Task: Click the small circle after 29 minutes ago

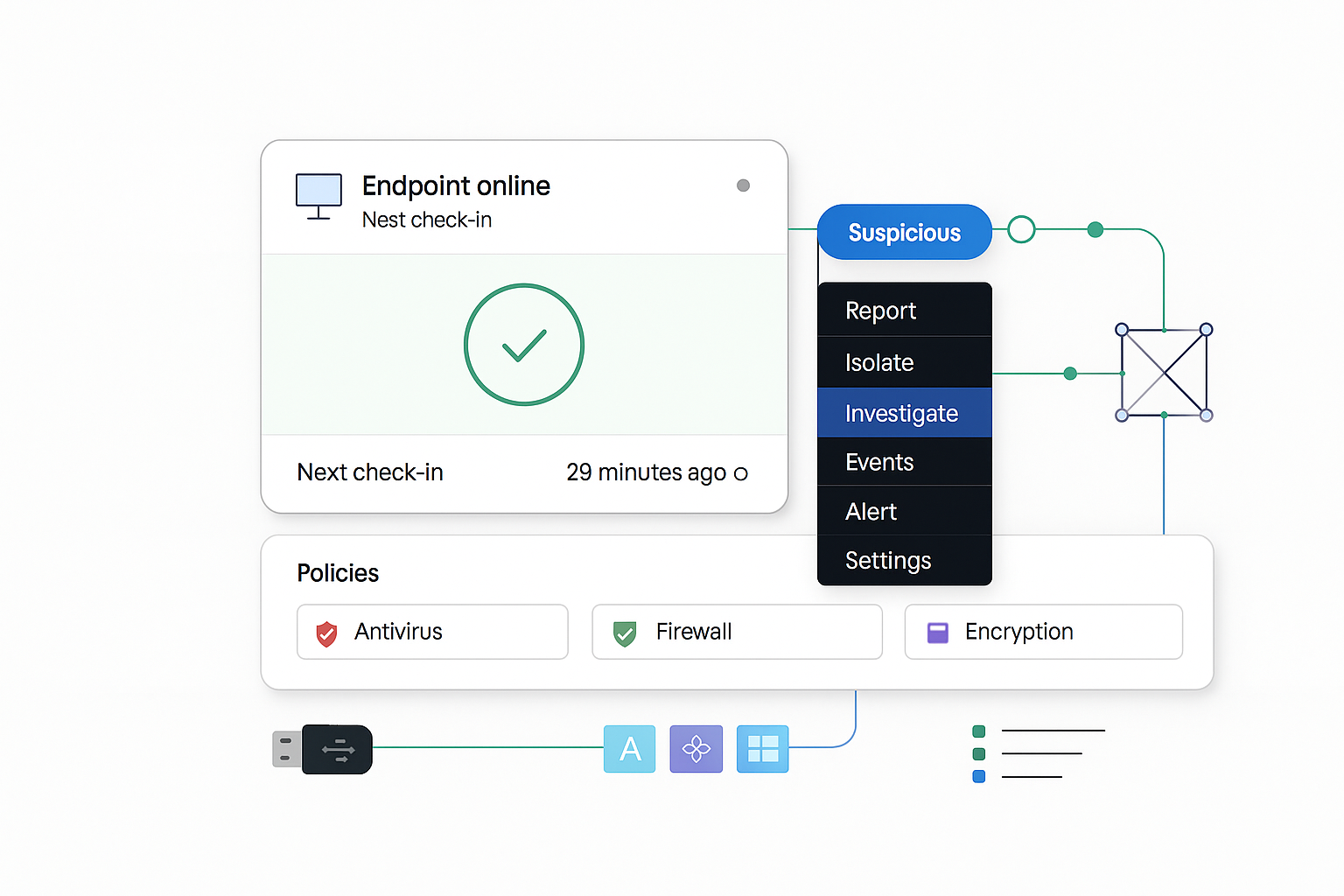Action: [x=740, y=473]
